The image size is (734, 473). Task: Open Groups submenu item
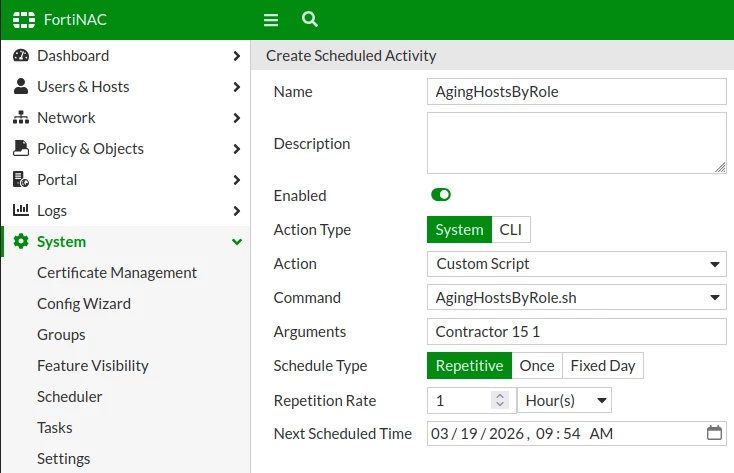coord(61,334)
